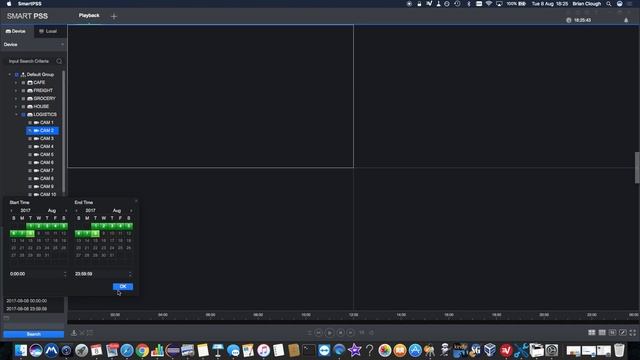
Task: Go to next month in End Time calendar
Action: [131, 211]
